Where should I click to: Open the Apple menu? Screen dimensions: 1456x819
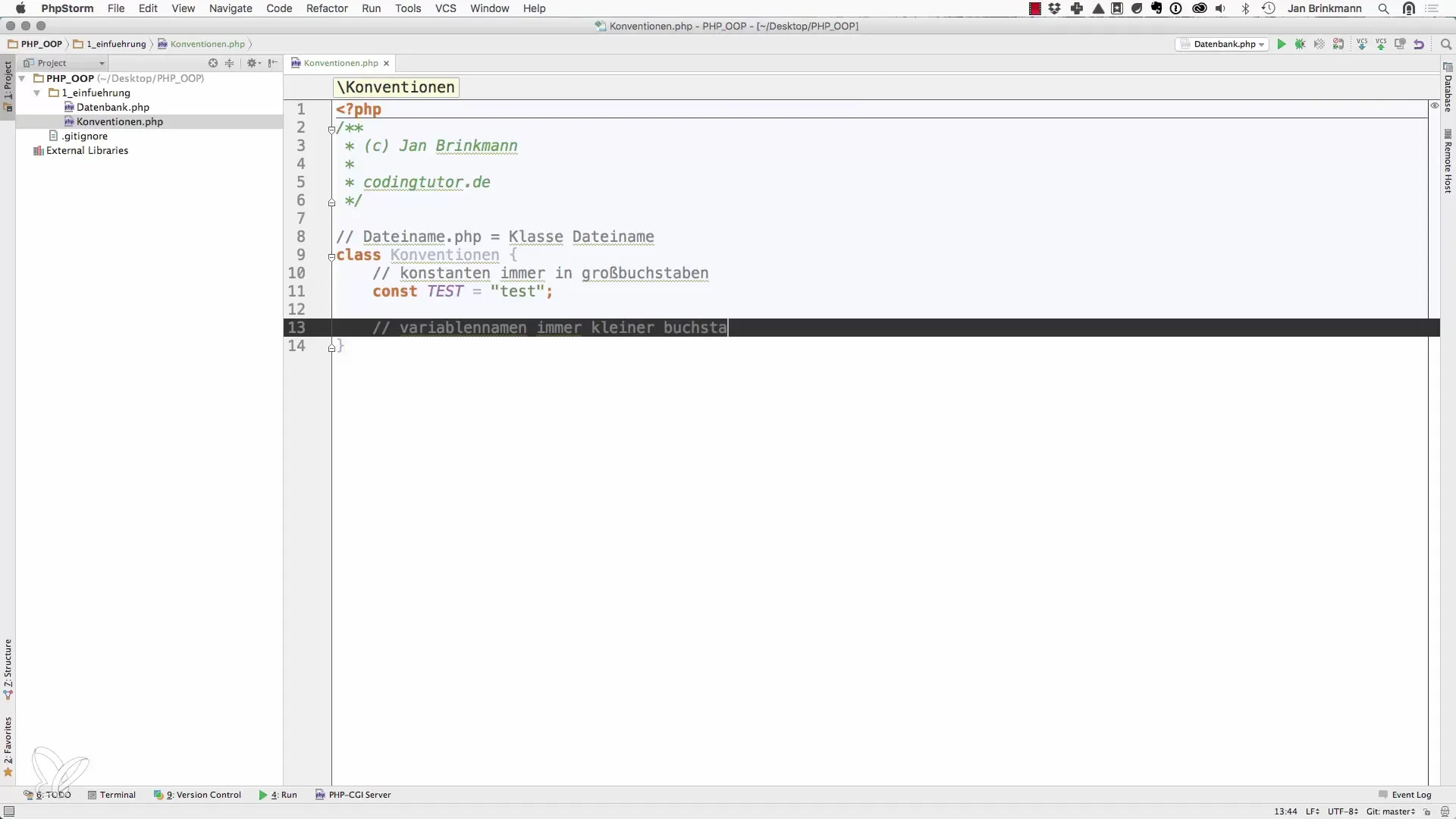point(20,8)
